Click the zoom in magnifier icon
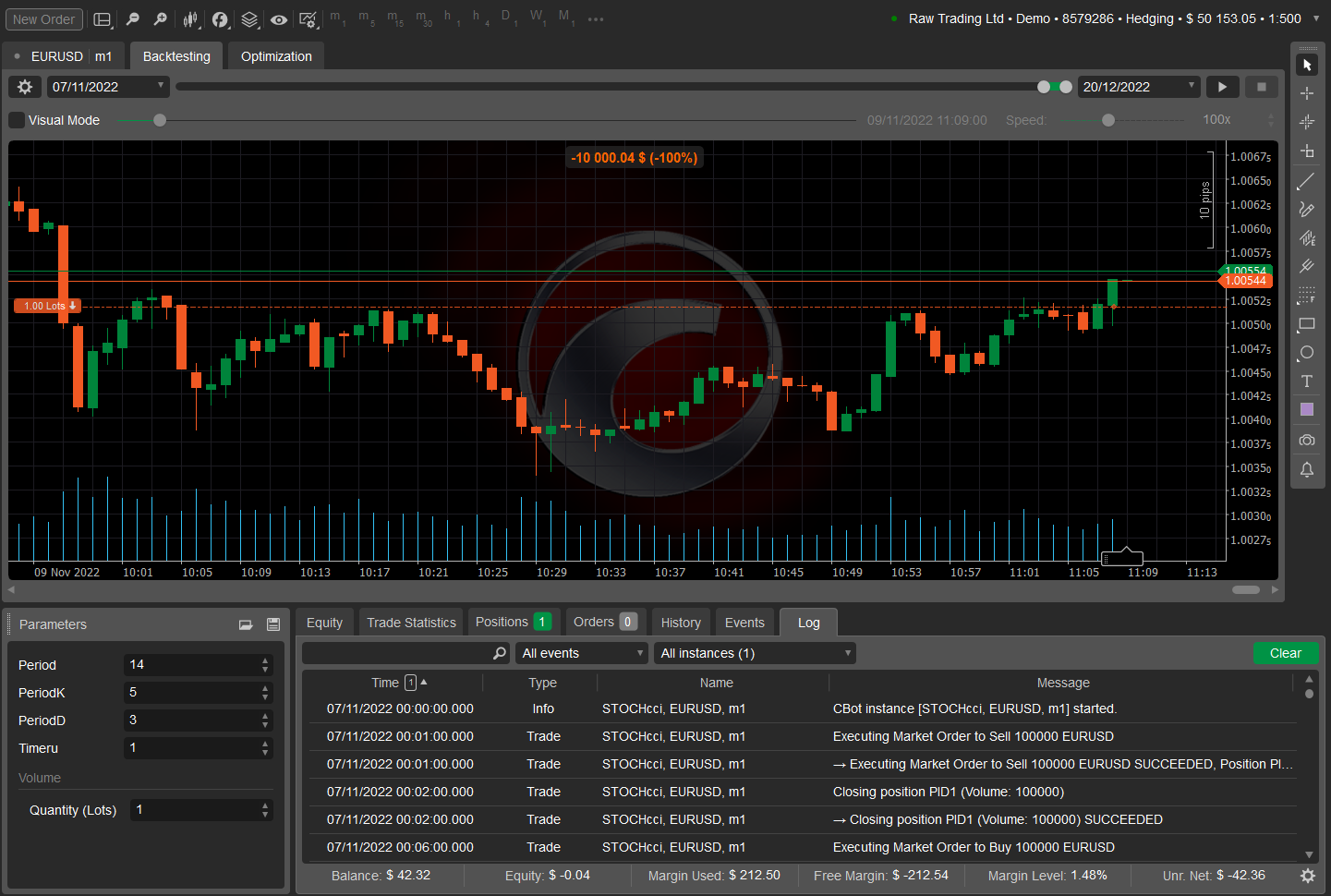 161,19
